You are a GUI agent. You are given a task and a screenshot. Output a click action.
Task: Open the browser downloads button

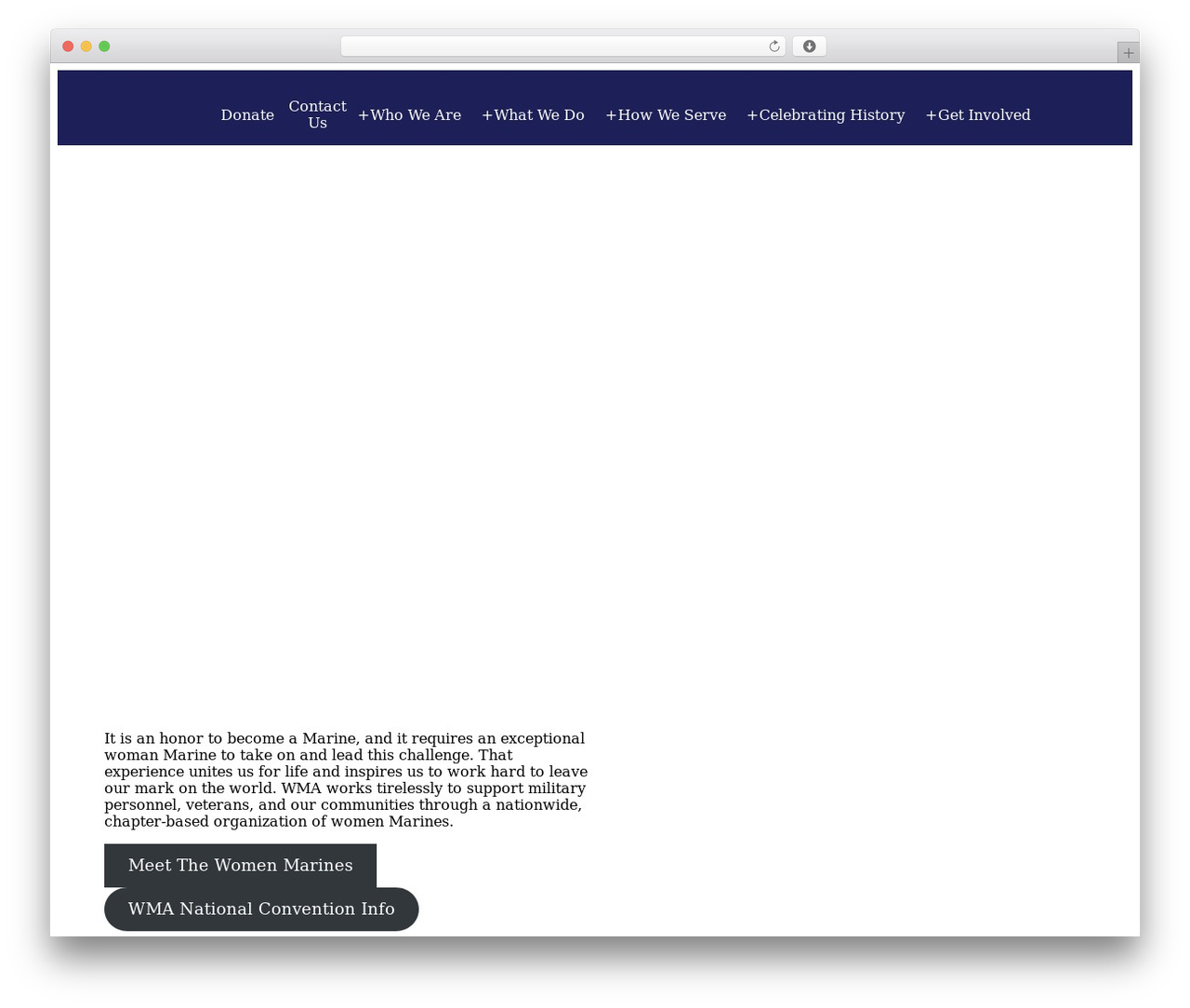[809, 46]
